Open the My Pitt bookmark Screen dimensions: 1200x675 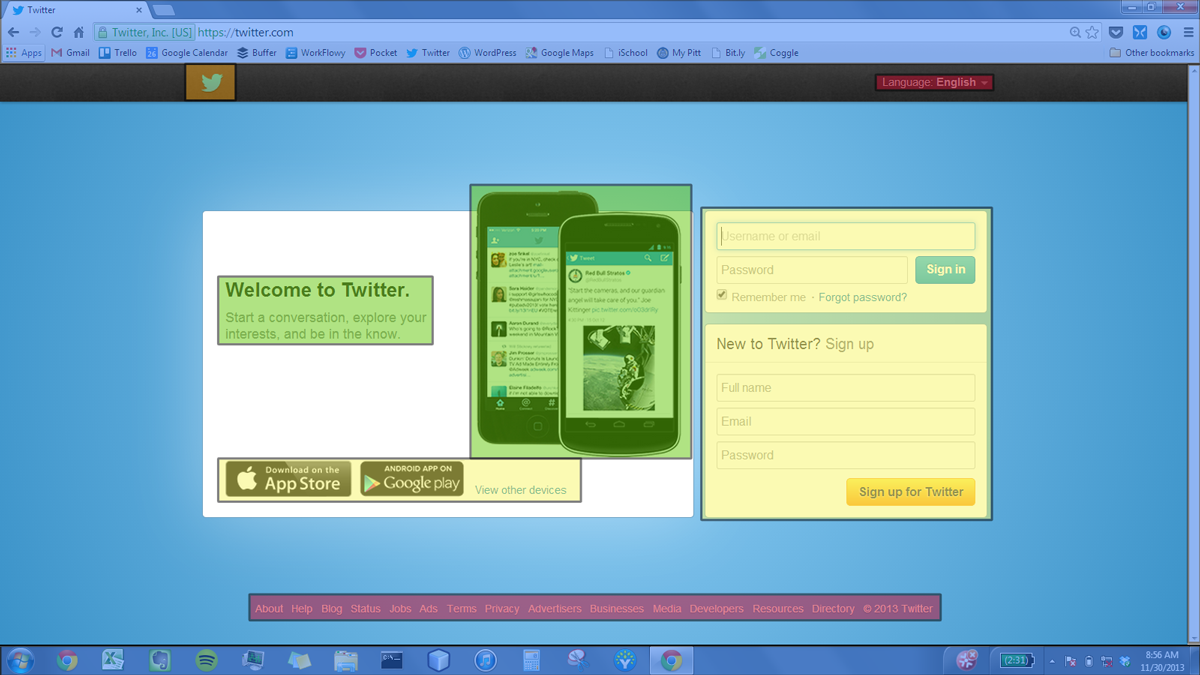tap(679, 53)
